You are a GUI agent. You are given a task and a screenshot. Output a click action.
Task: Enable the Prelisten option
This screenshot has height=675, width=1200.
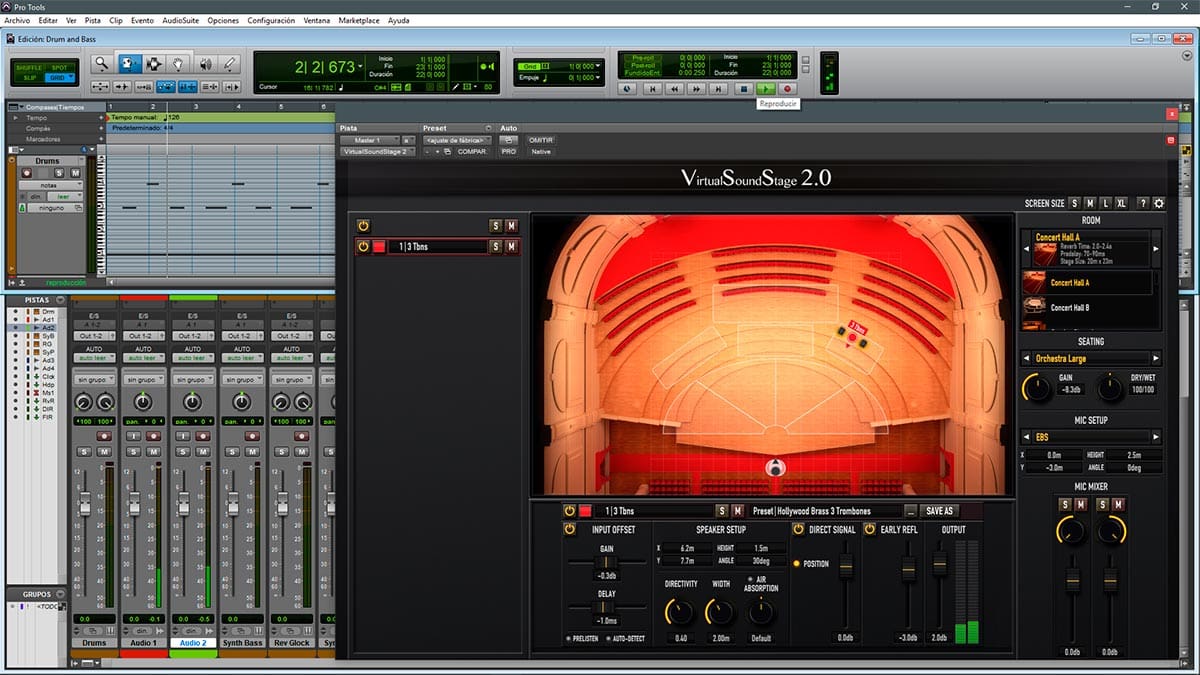[580, 638]
